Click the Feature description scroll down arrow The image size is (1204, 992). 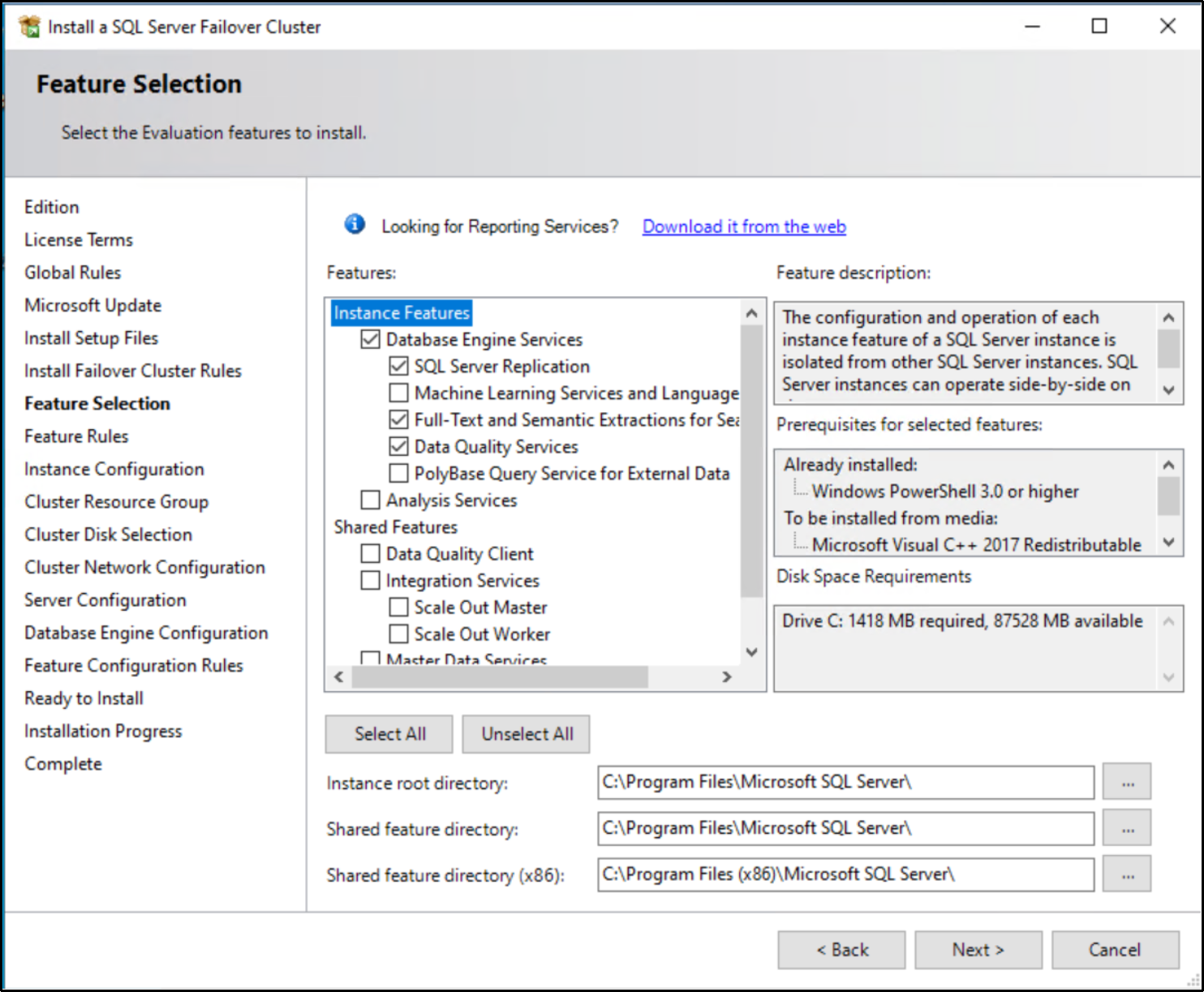point(1168,390)
